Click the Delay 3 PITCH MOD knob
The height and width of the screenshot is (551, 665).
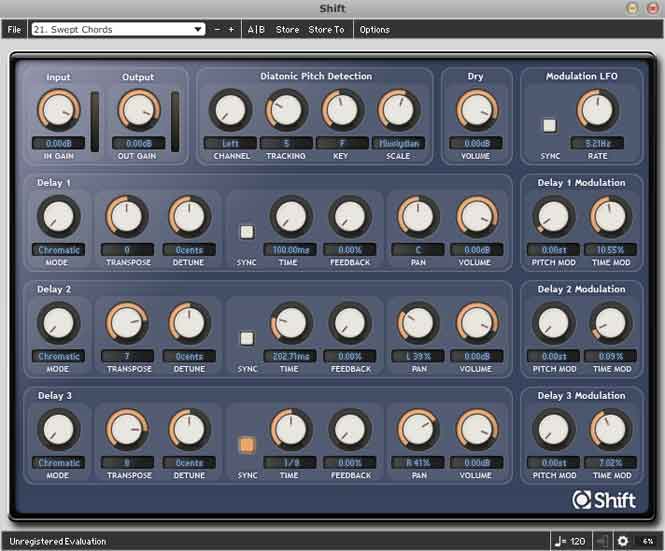pos(553,429)
